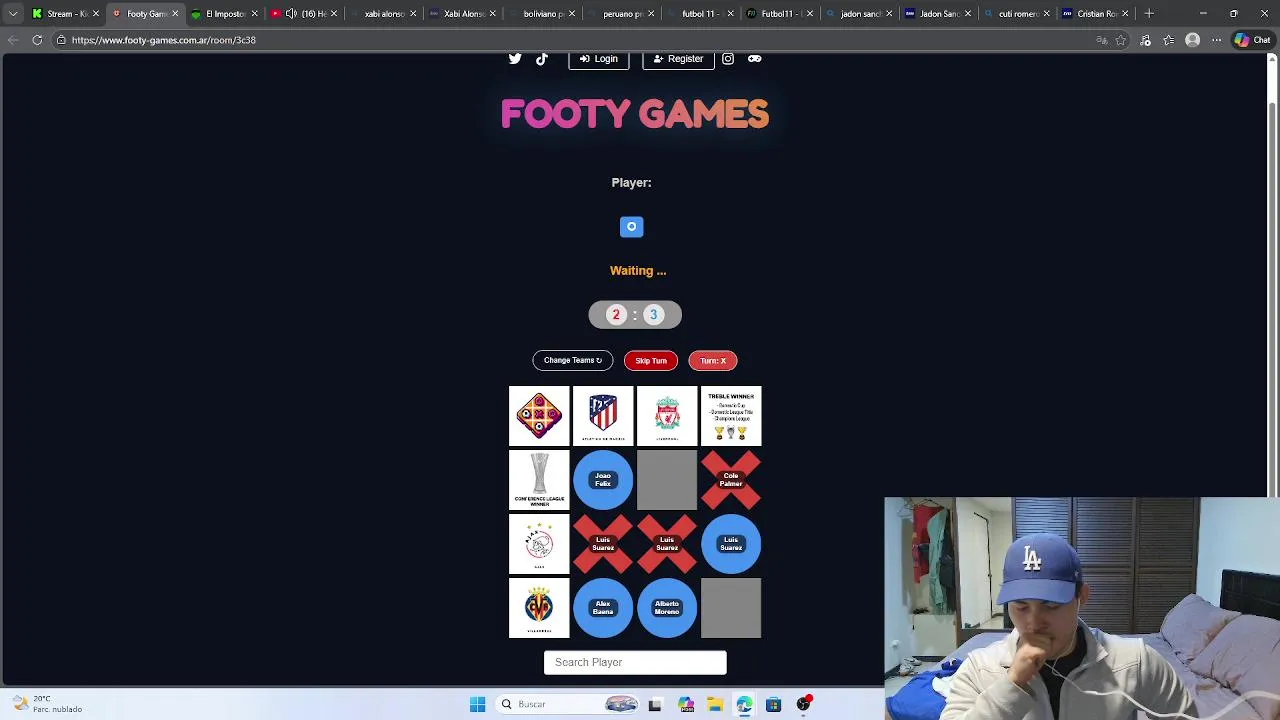Click the Search Player input field
Viewport: 1280px width, 720px height.
click(x=635, y=662)
